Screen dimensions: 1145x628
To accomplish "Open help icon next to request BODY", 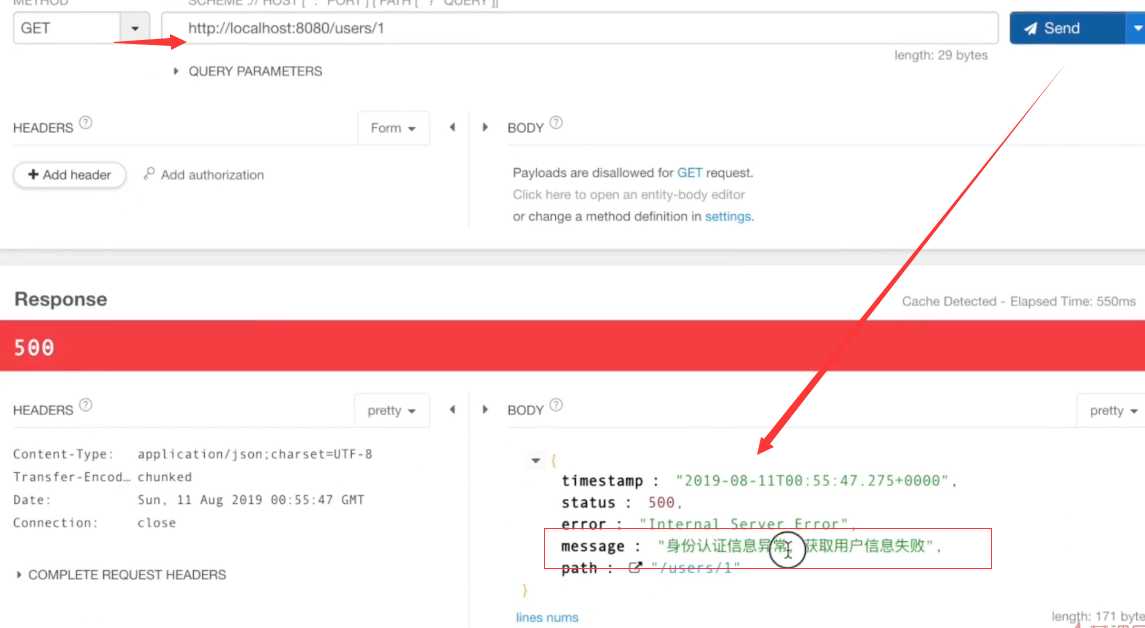I will tap(556, 123).
